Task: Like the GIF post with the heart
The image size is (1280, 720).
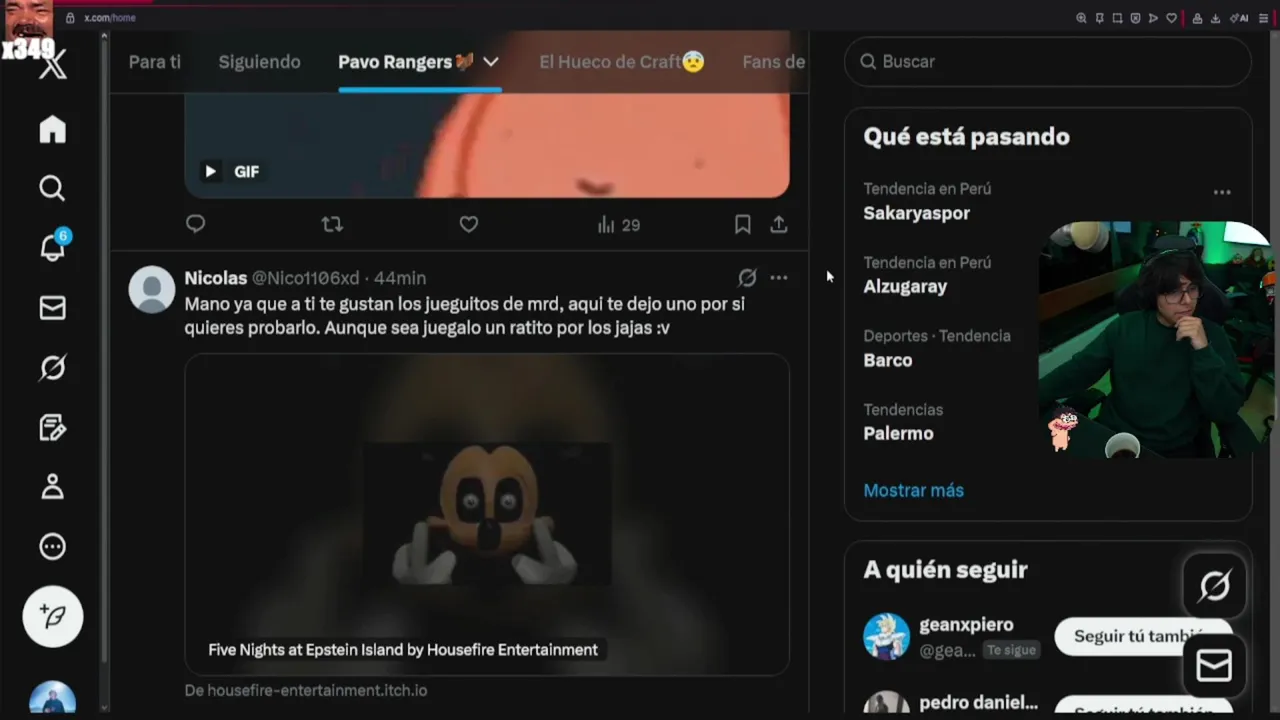Action: [x=468, y=224]
